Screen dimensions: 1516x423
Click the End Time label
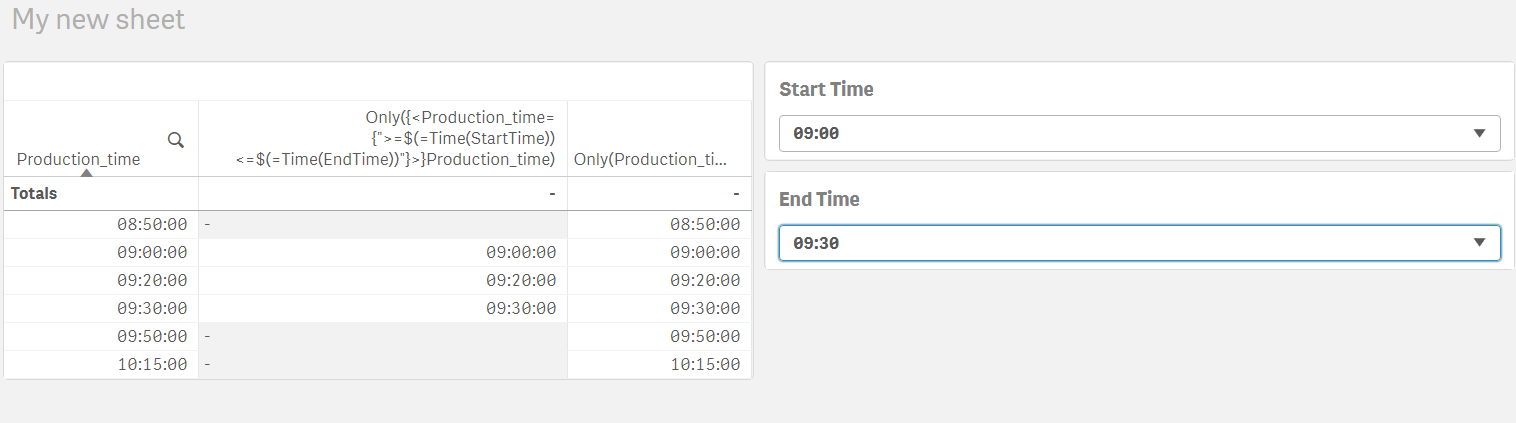(x=819, y=199)
